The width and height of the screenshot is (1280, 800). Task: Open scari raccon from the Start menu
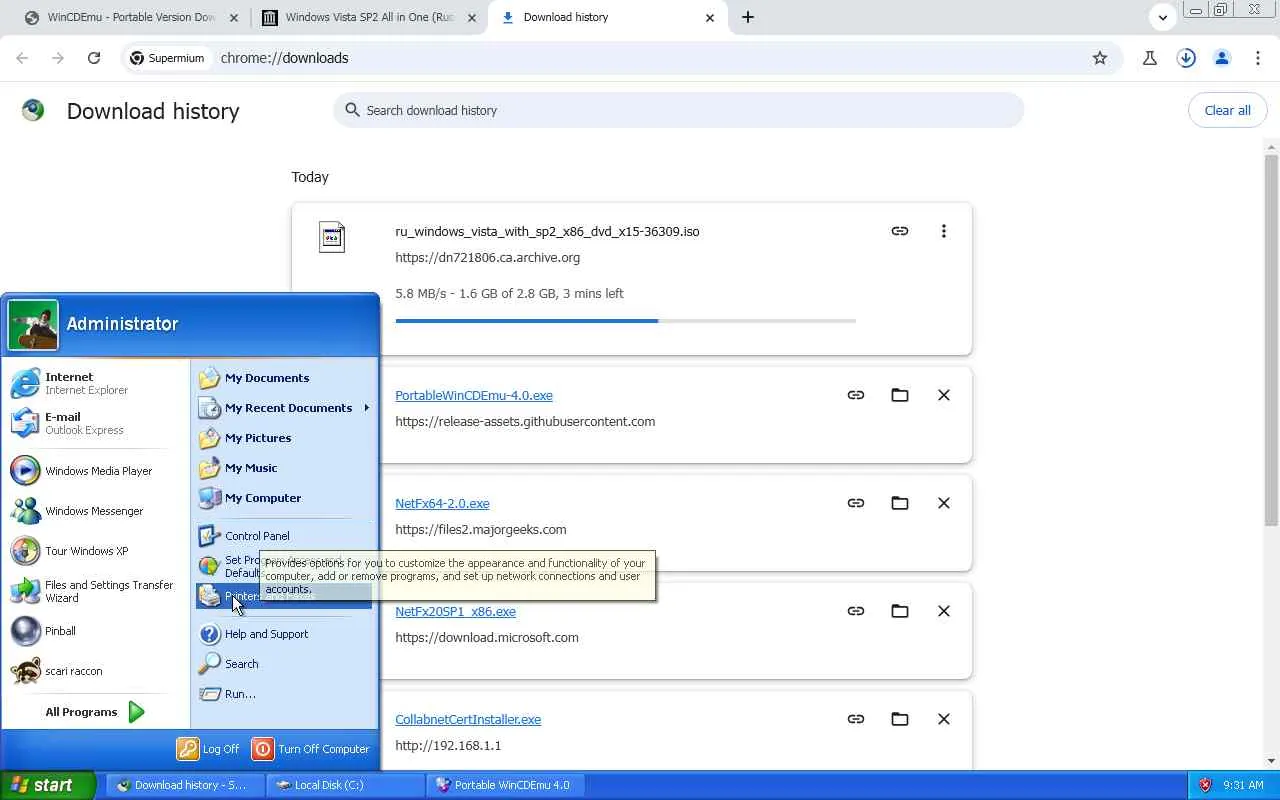(96, 671)
